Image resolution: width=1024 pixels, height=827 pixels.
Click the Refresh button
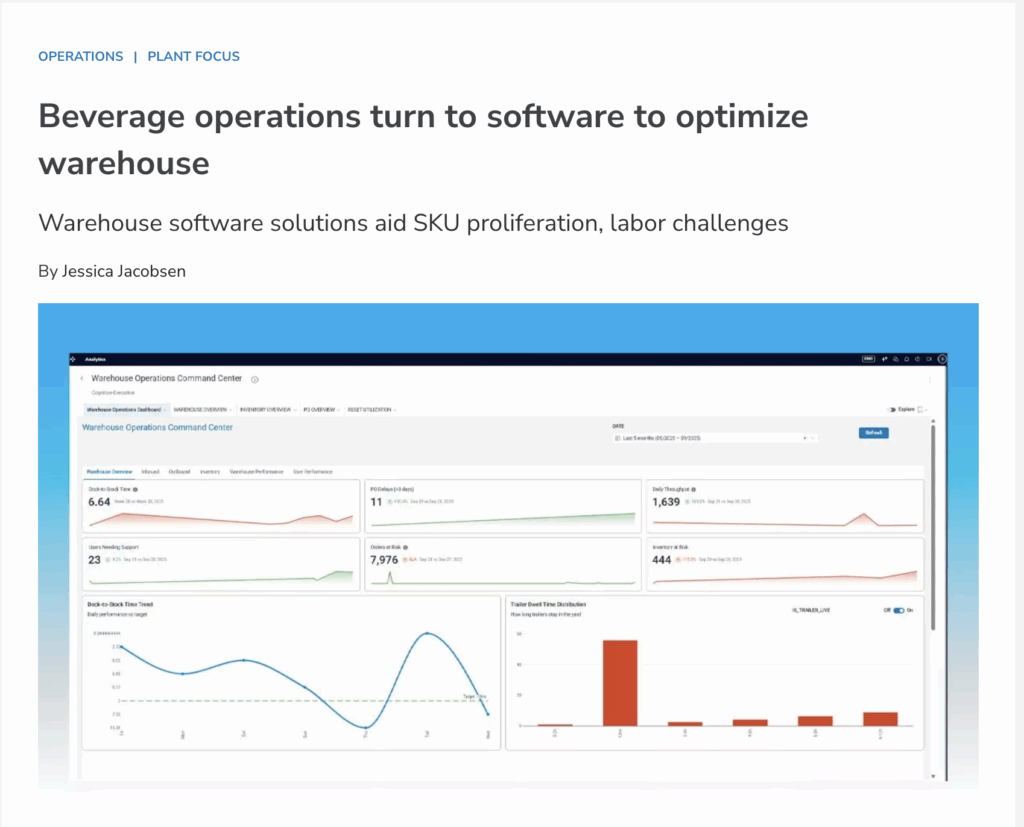point(873,433)
